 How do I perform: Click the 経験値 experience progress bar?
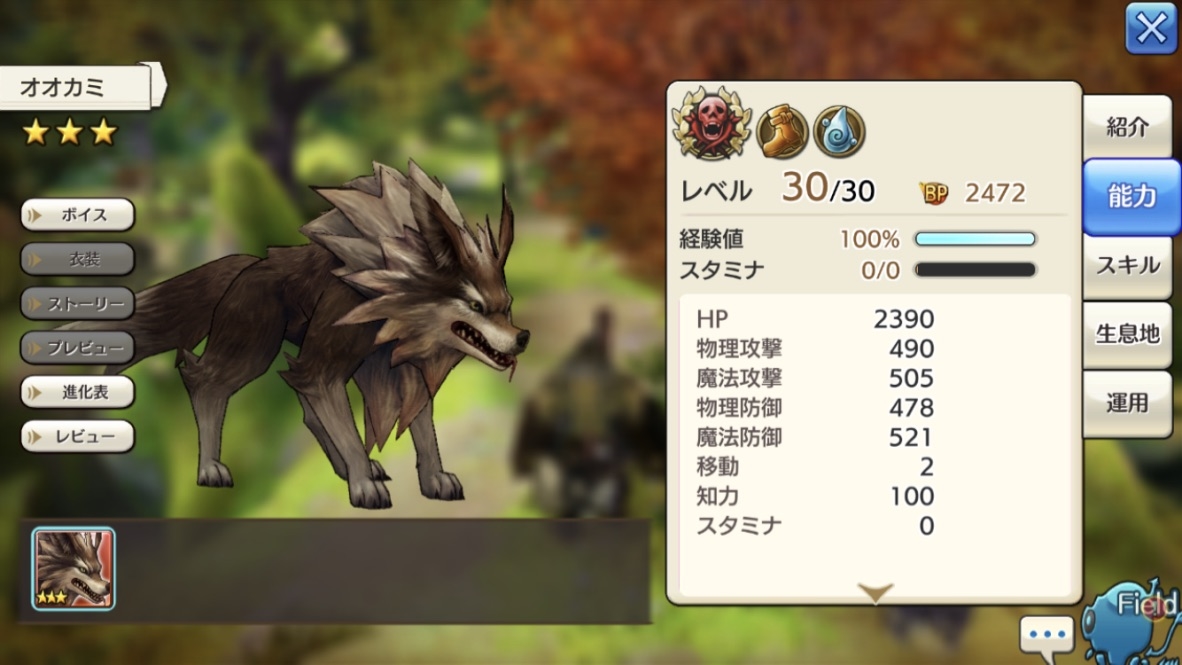(975, 239)
